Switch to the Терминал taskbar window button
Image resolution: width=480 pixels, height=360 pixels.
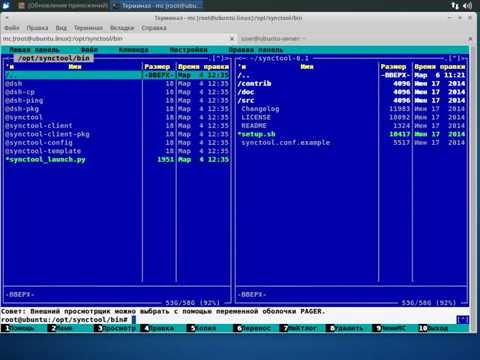[157, 6]
